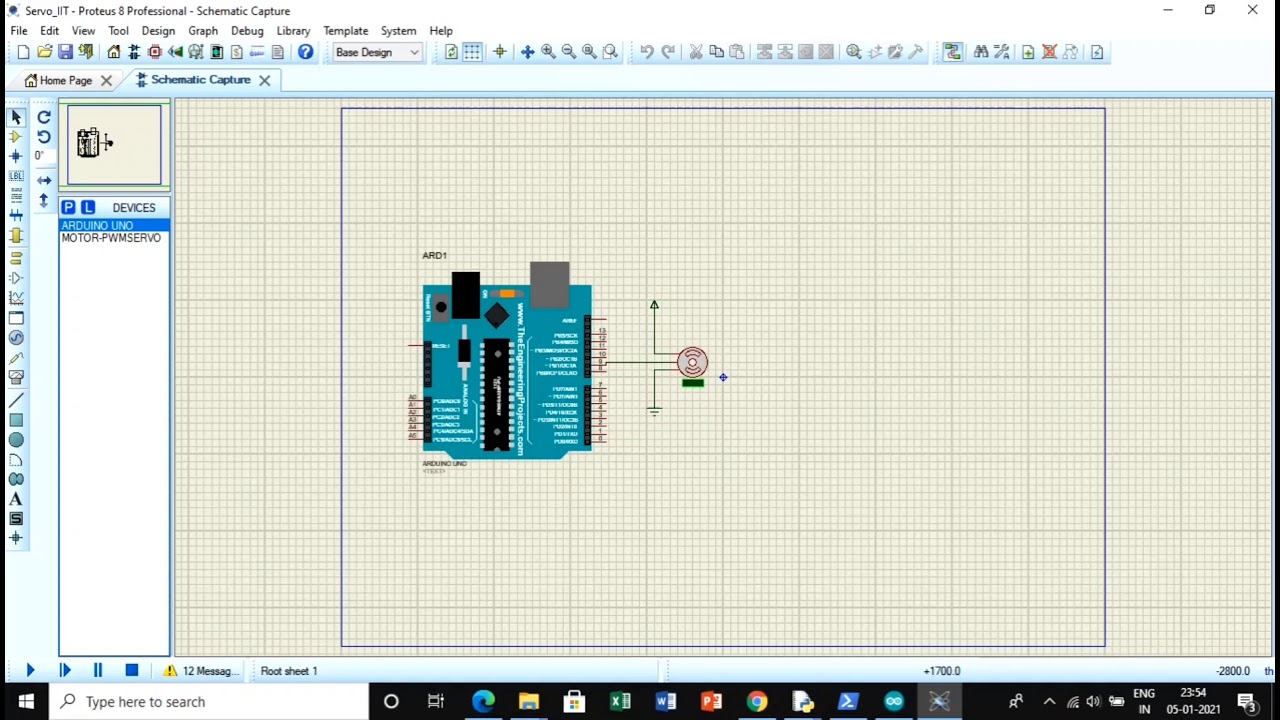1280x720 pixels.
Task: Select the Component mode tool
Action: pos(16,137)
